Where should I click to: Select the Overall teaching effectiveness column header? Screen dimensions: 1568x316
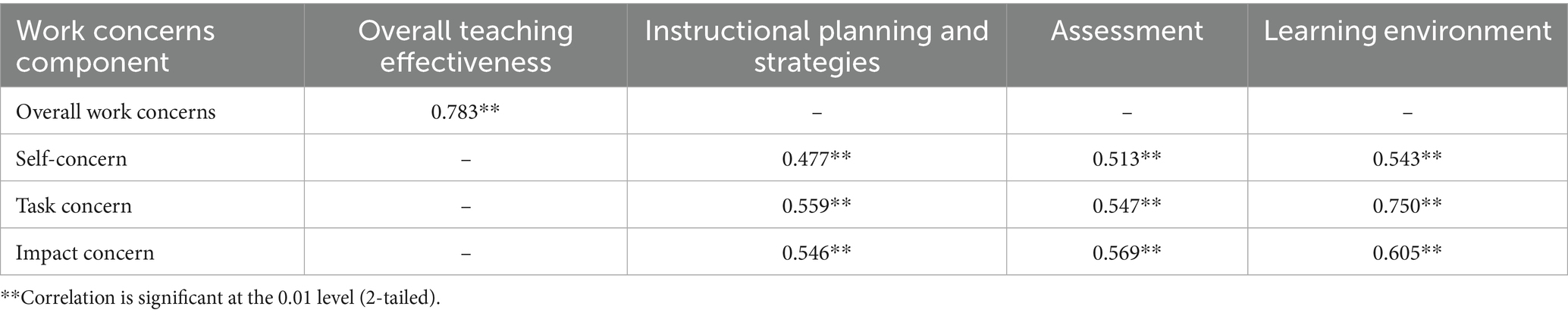466,45
